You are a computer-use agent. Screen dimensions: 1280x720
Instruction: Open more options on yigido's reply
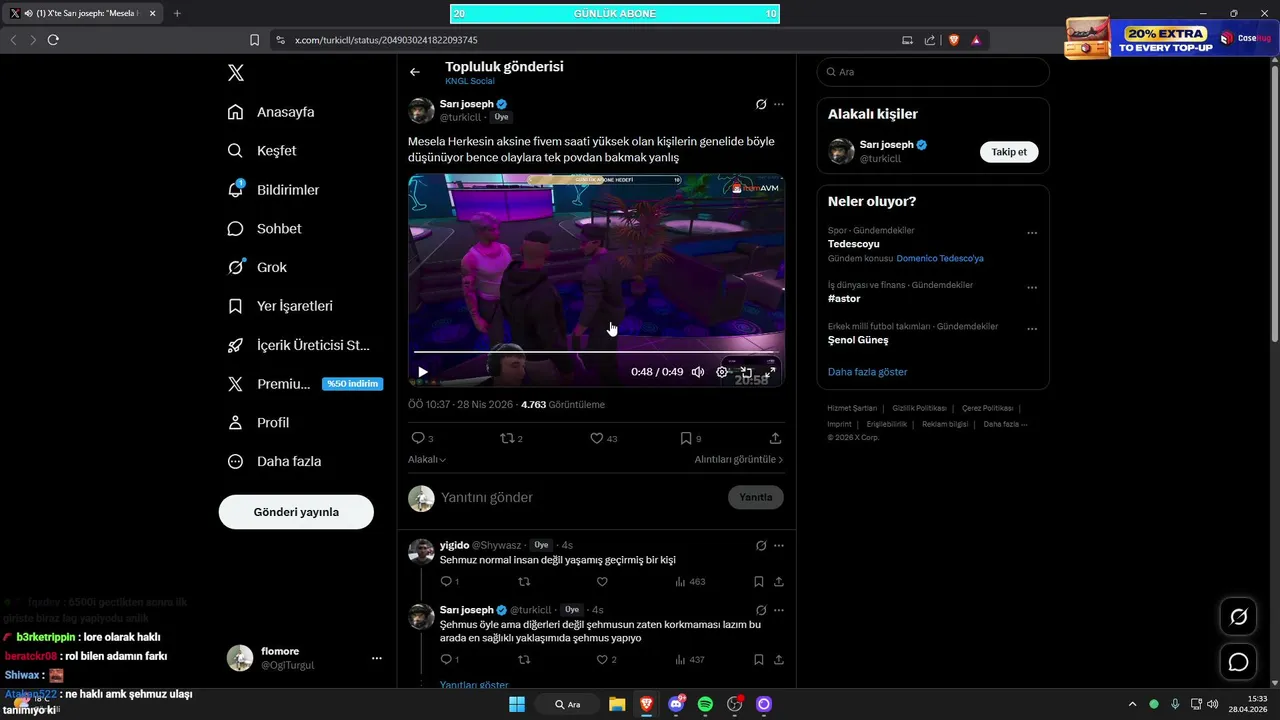coord(779,545)
